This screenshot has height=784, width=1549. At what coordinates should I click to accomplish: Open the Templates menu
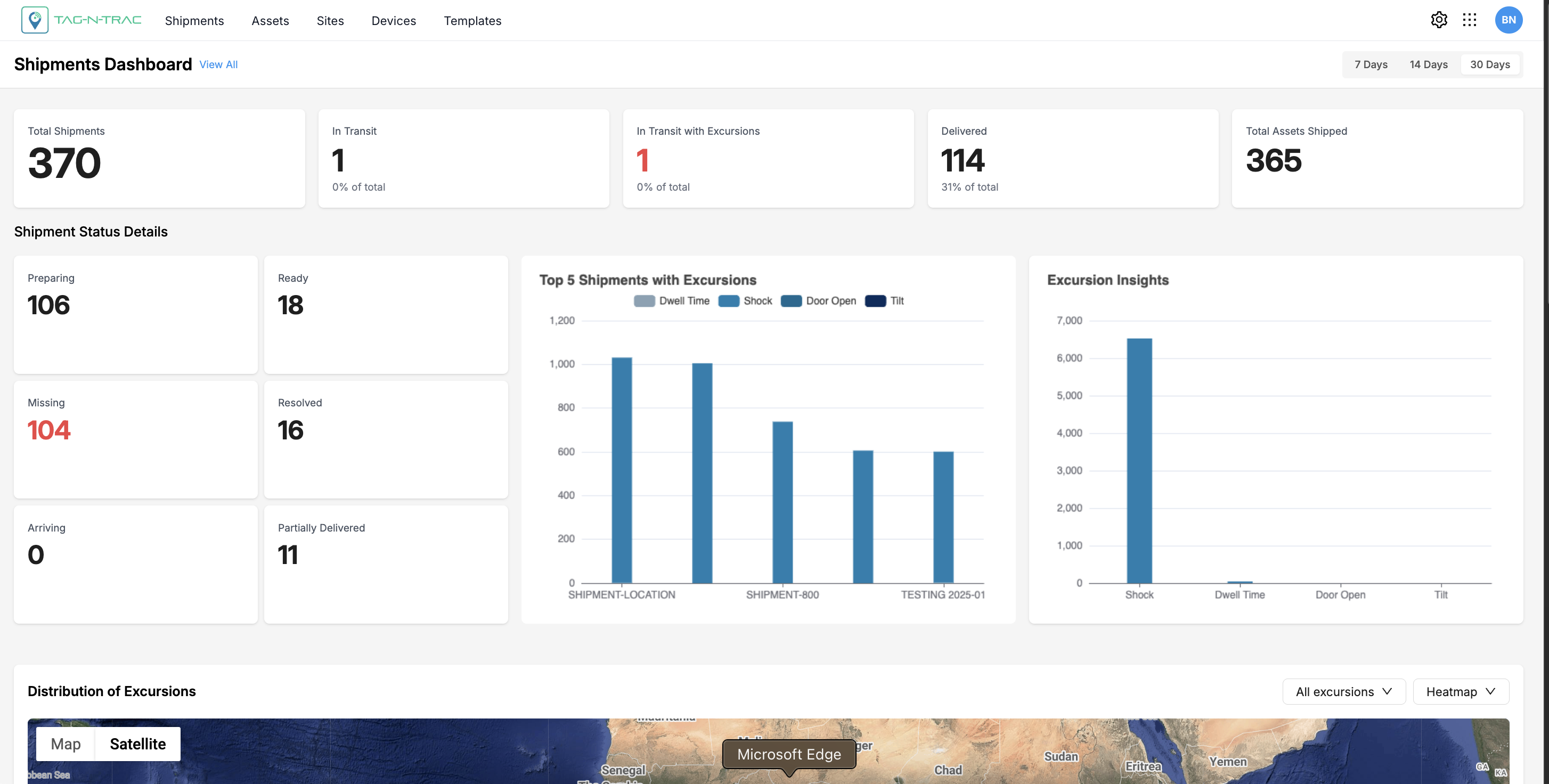pos(472,20)
